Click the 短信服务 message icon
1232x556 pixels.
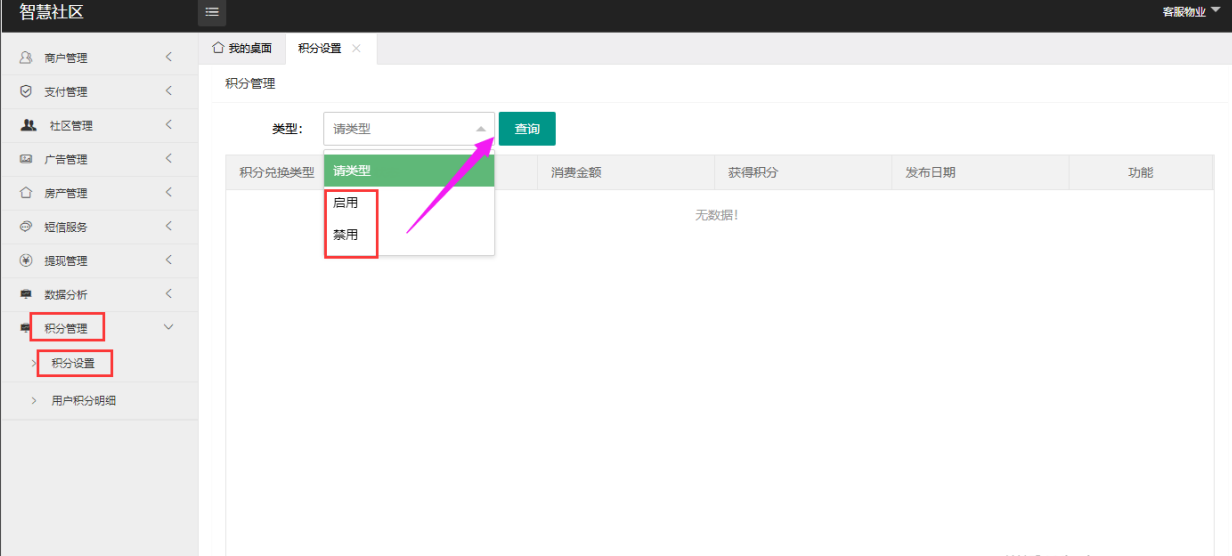click(26, 227)
